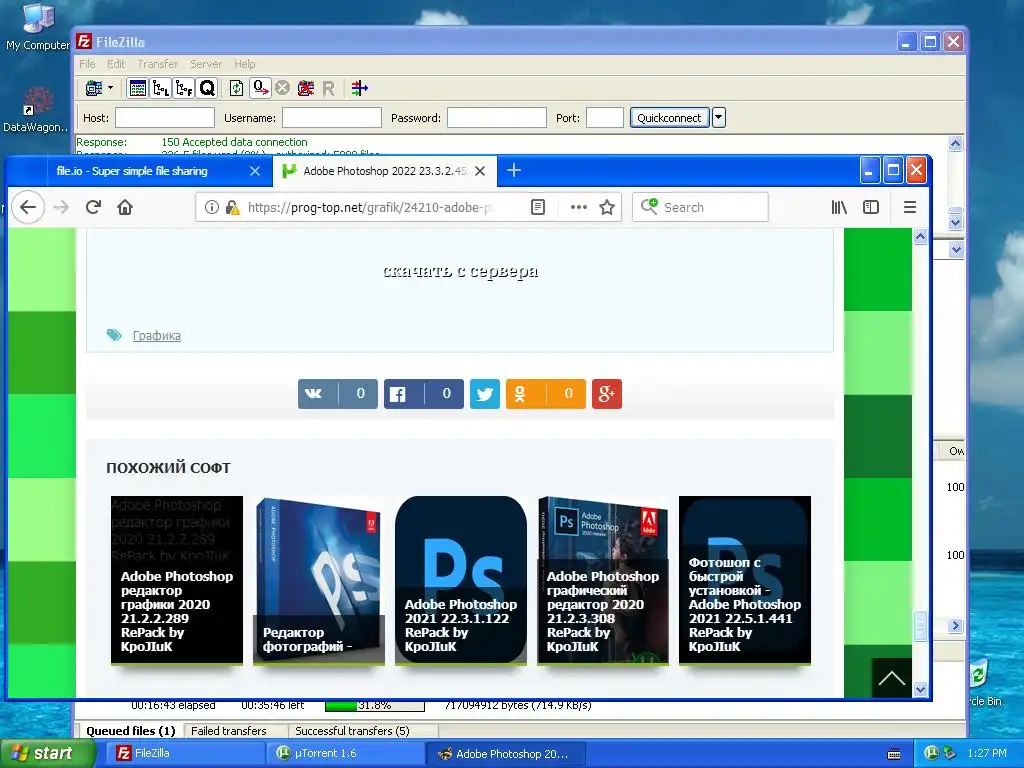Viewport: 1024px width, 768px height.
Task: Click the Username input field
Action: tap(332, 118)
